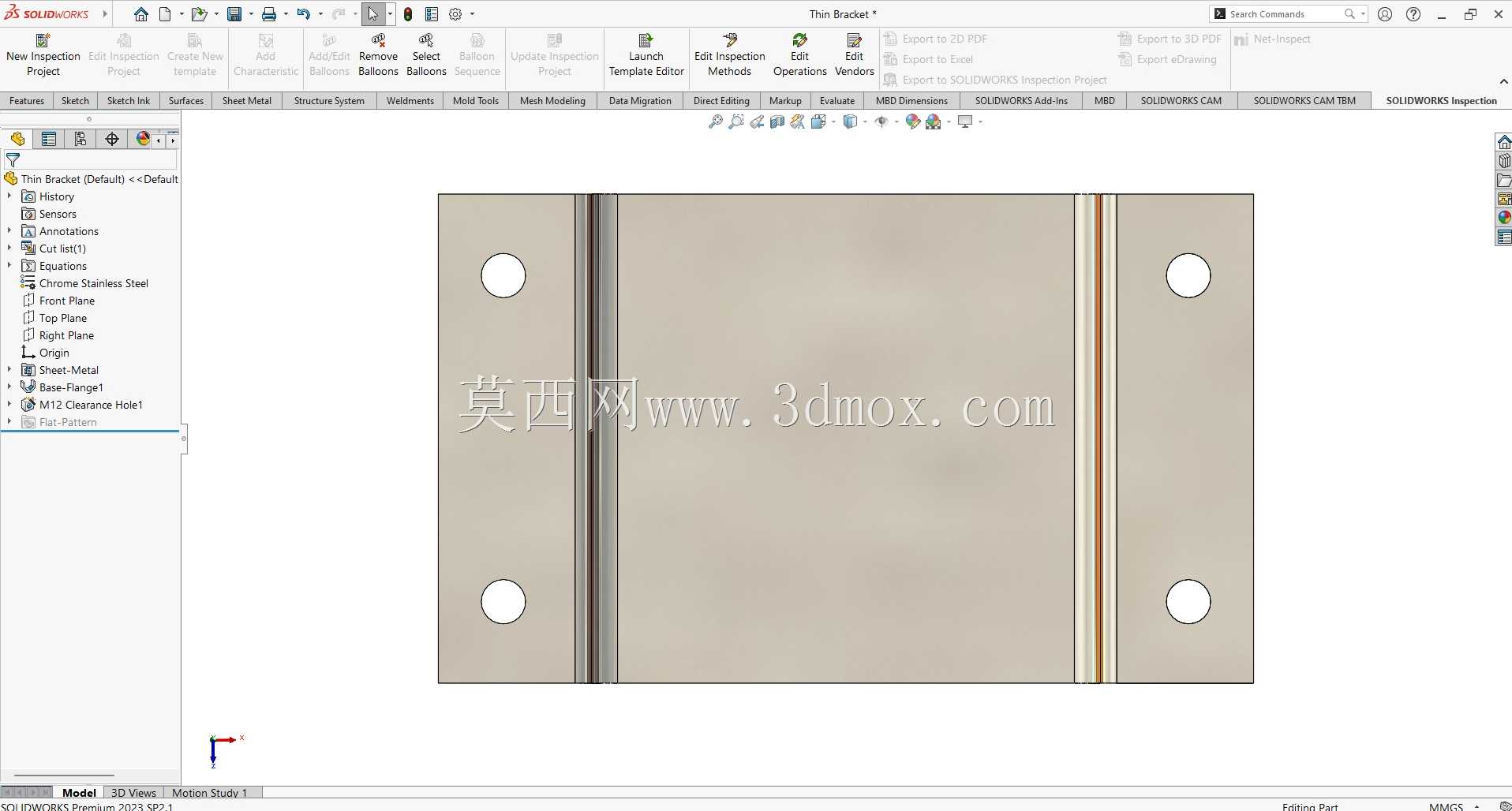Switch to the MBD Dimensions tab

pyautogui.click(x=911, y=100)
